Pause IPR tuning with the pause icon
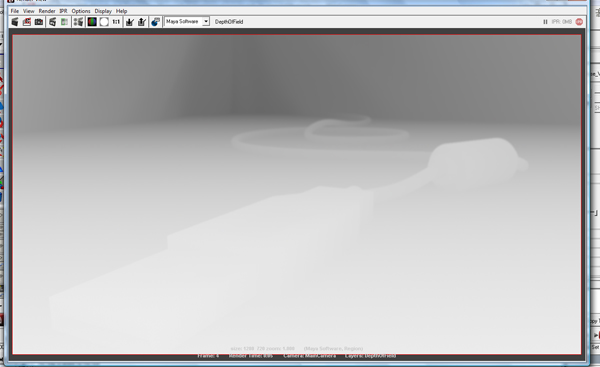The image size is (600, 367). (x=545, y=22)
